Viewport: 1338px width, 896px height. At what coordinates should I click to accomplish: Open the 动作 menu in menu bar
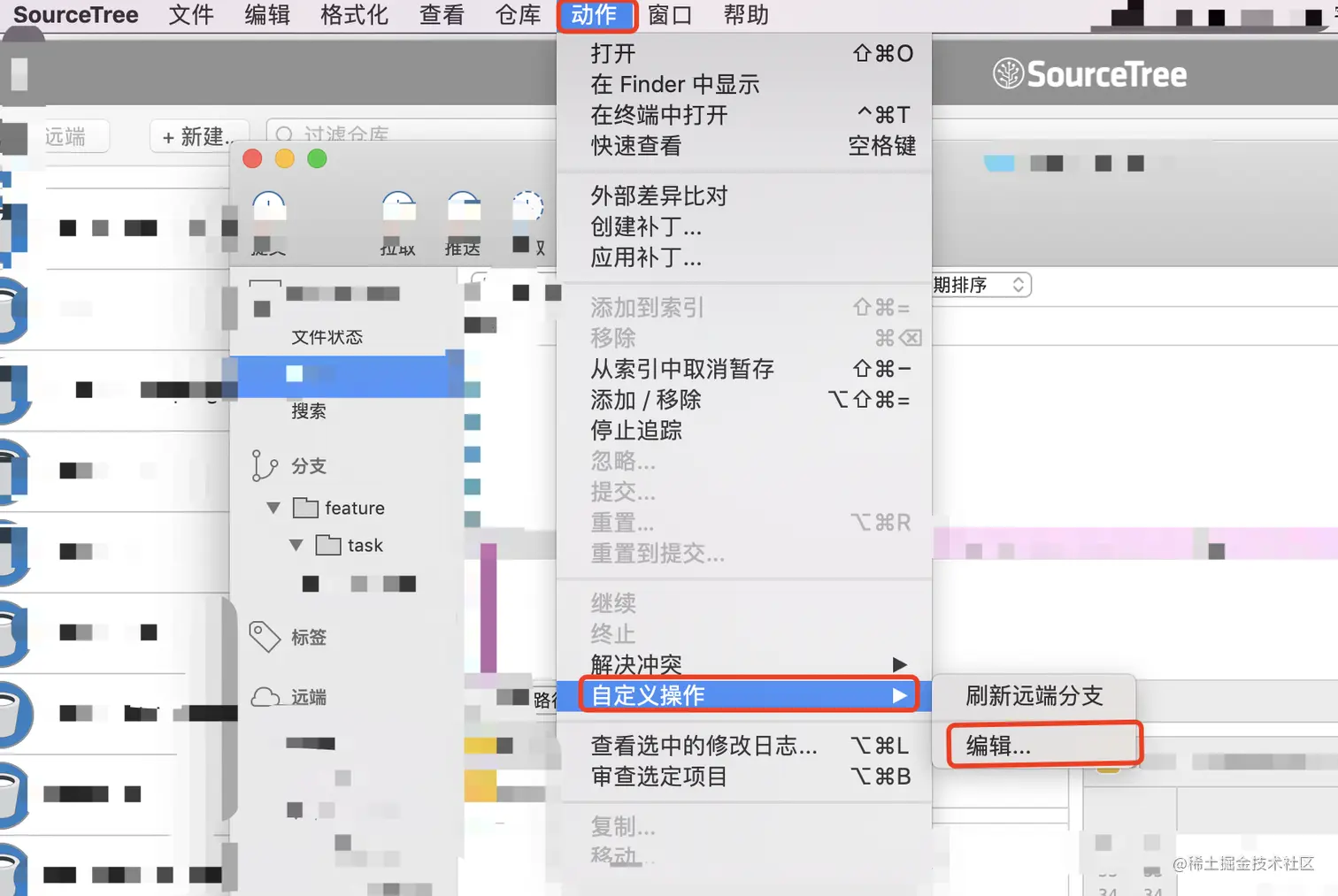(x=596, y=15)
